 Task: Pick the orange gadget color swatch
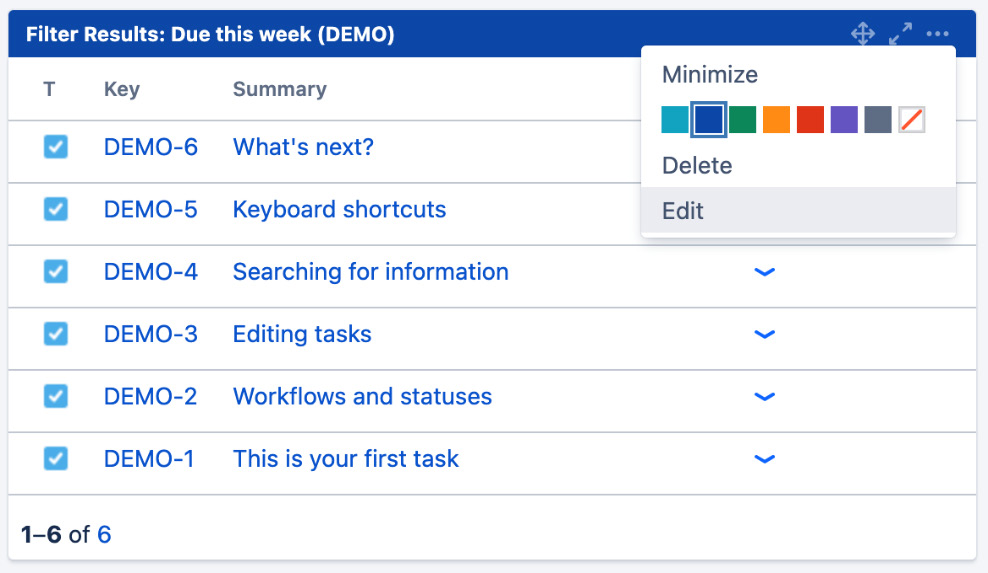(x=776, y=120)
